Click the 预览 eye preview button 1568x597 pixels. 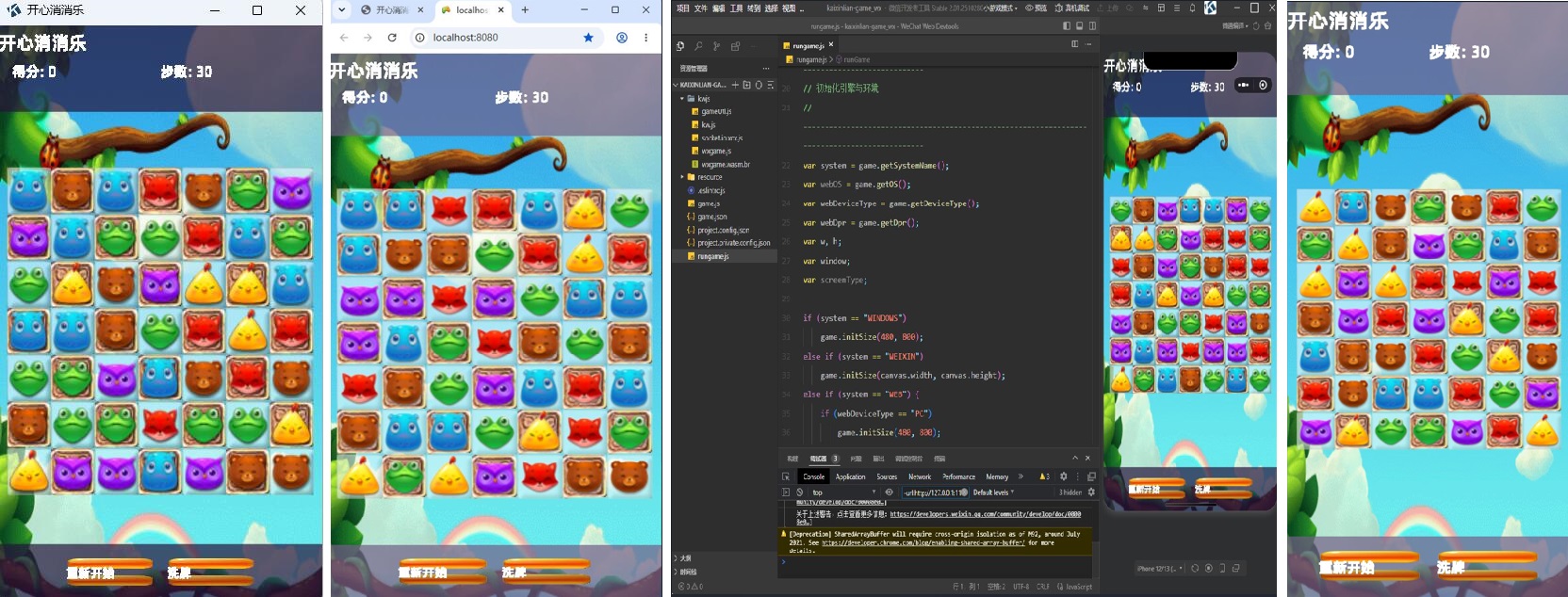pos(1036,8)
